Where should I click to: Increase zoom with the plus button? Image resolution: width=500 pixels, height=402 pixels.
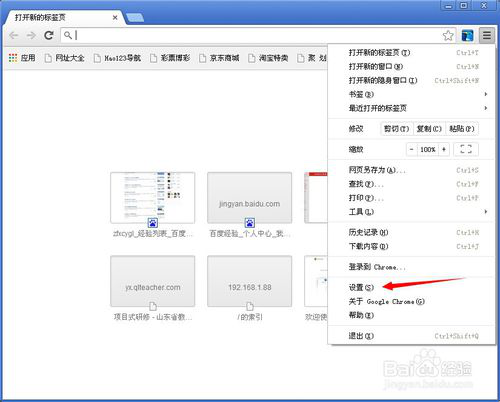pyautogui.click(x=444, y=149)
